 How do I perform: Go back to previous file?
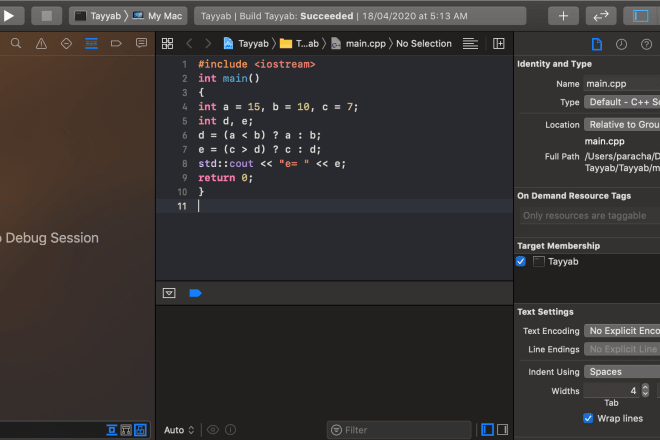(189, 43)
